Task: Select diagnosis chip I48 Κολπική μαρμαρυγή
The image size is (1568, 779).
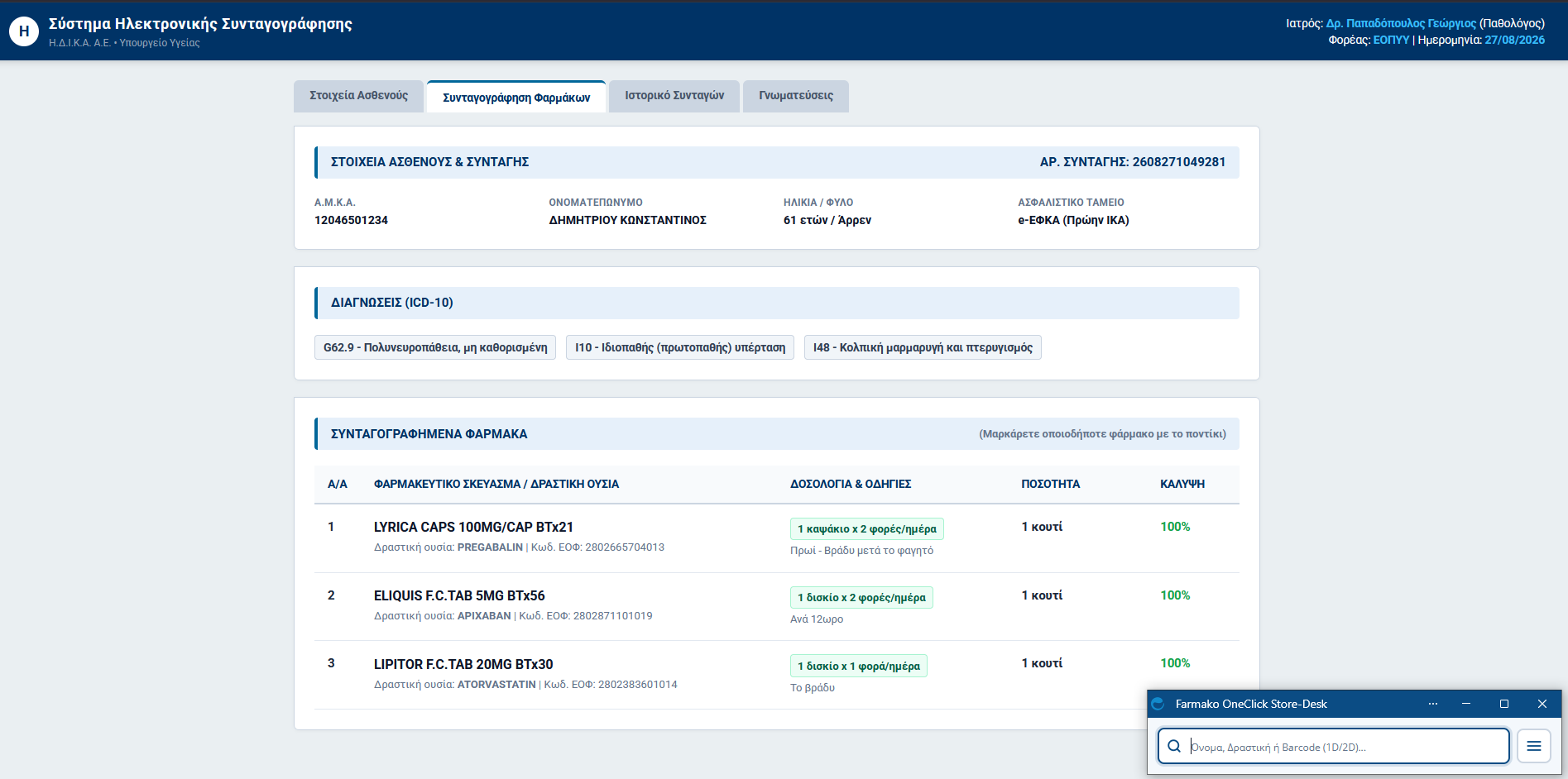Action: pyautogui.click(x=923, y=347)
